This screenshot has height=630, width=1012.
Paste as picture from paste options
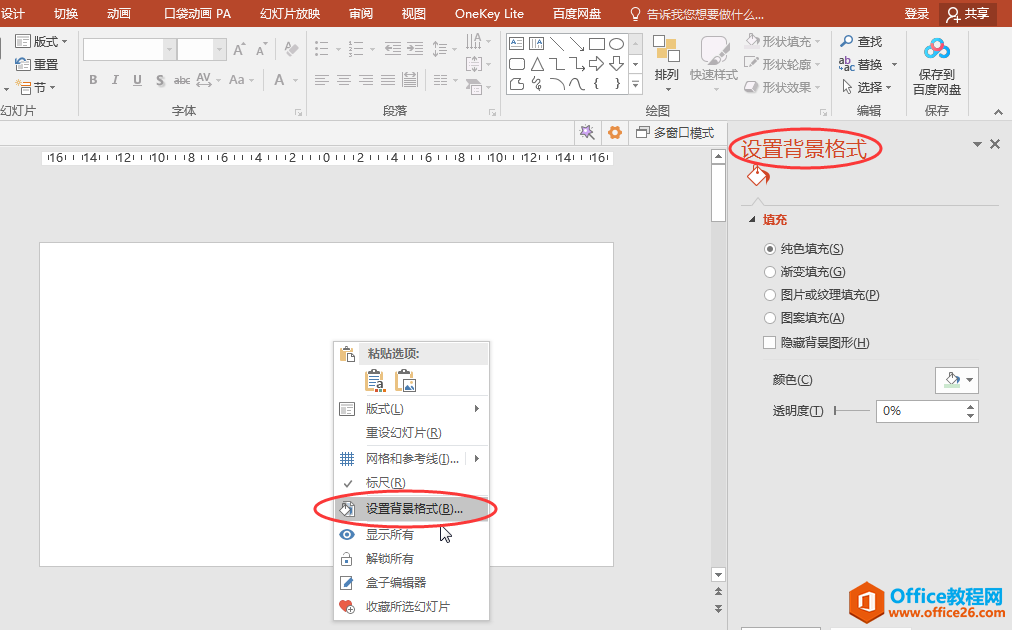[x=405, y=381]
